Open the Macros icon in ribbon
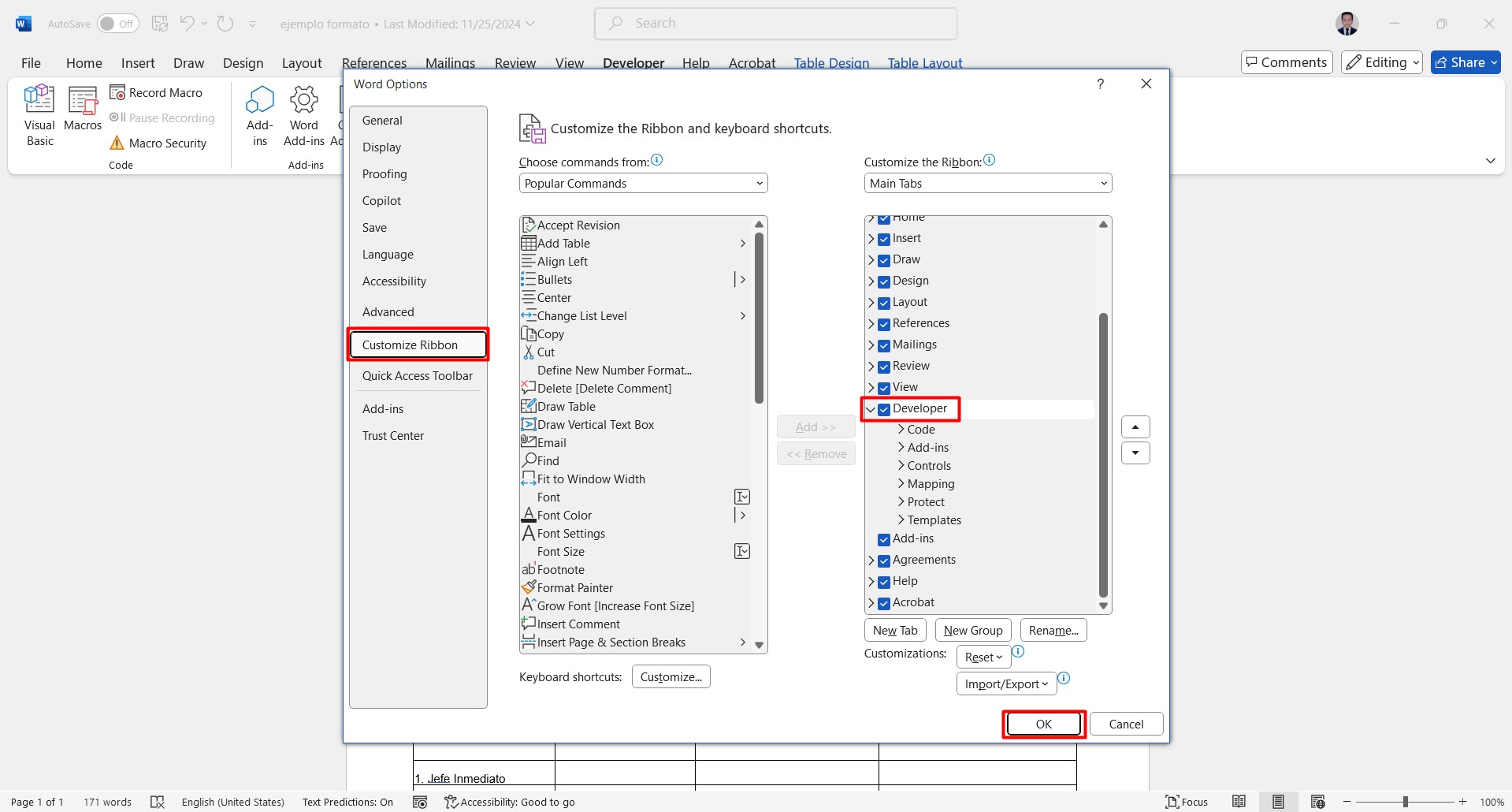This screenshot has width=1512, height=812. click(83, 100)
